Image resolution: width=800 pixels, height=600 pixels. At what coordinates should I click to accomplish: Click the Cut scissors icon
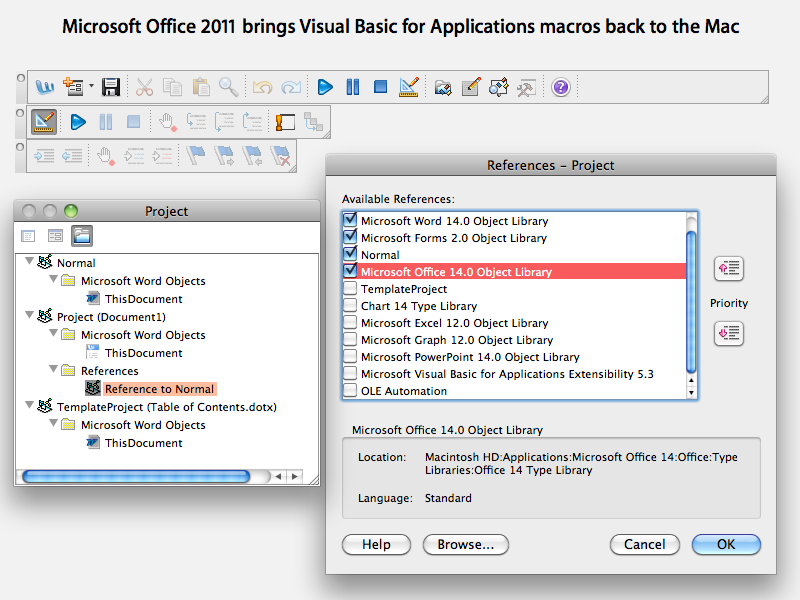[x=144, y=87]
